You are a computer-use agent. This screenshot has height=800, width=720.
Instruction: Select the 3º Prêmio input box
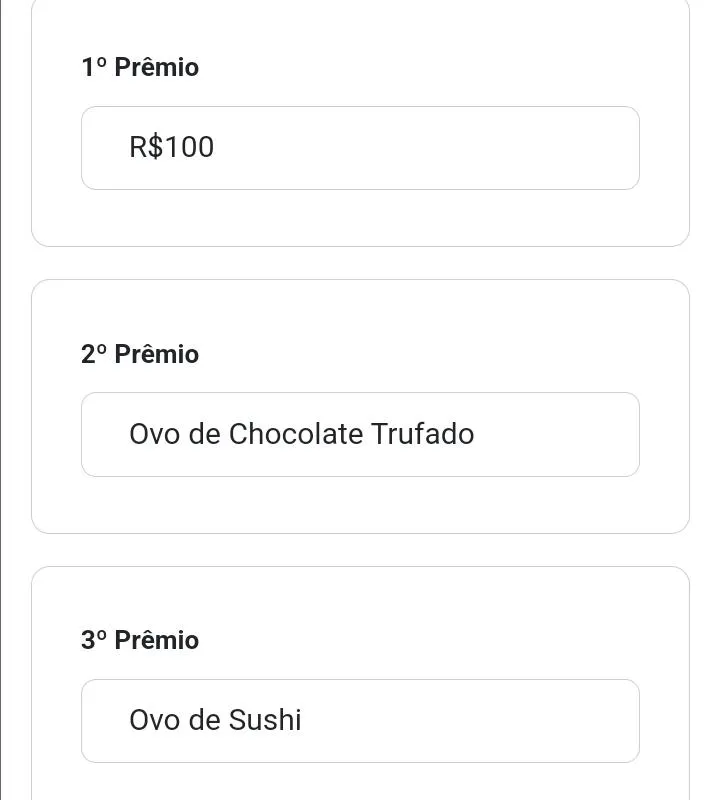pyautogui.click(x=360, y=721)
